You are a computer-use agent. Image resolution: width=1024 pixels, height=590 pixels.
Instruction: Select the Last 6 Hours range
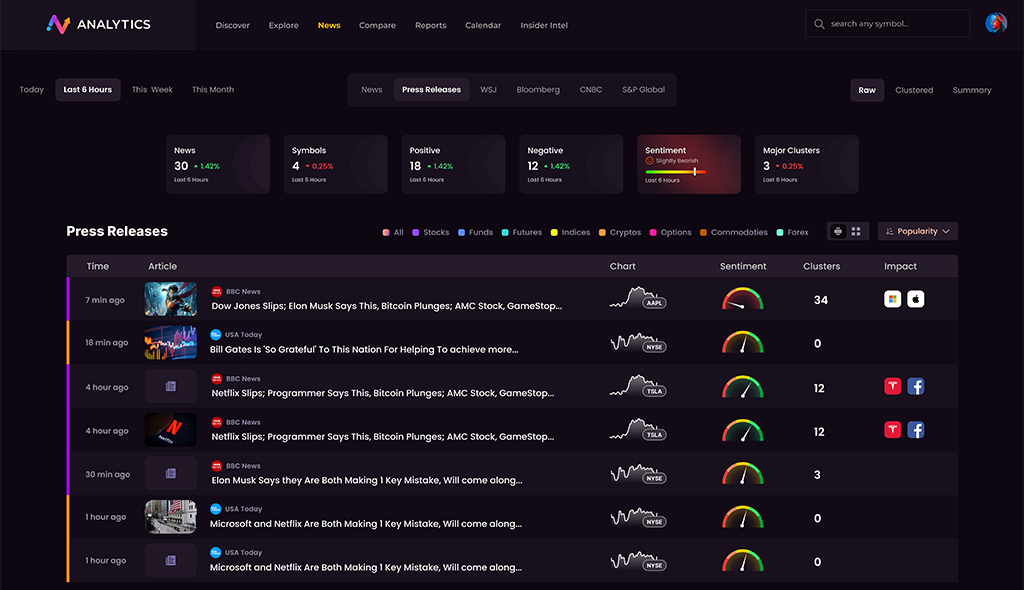88,90
